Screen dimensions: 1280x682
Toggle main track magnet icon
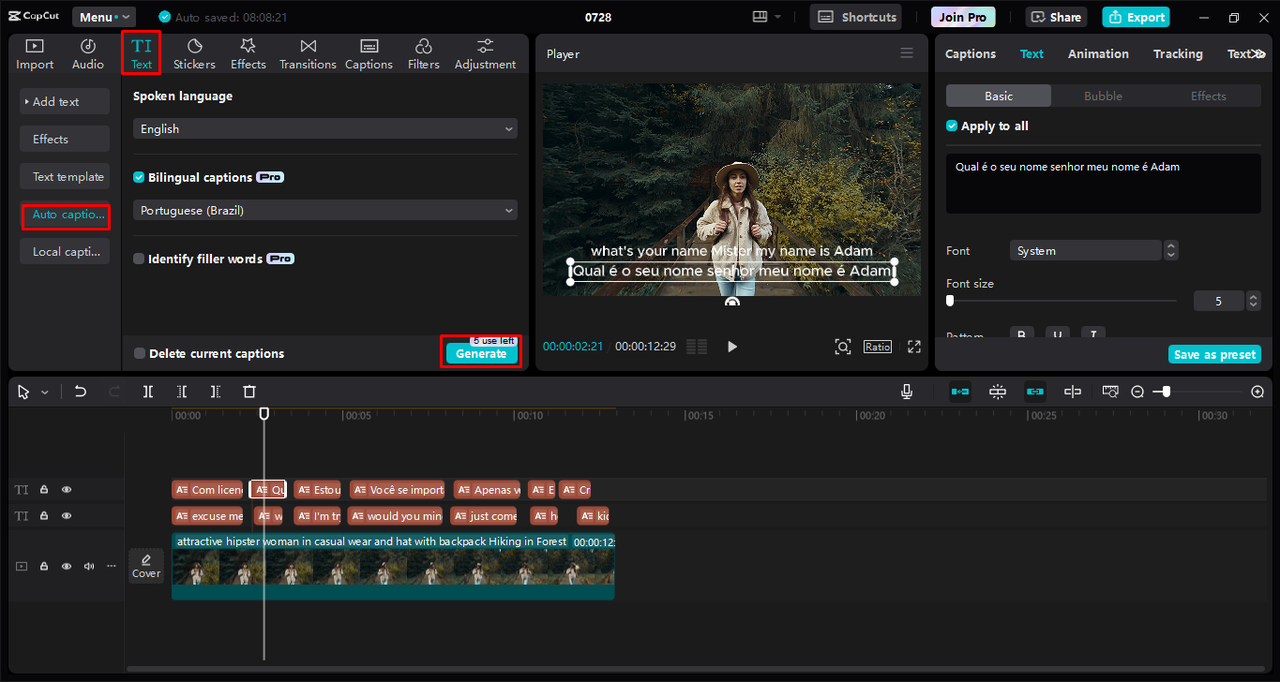[960, 392]
